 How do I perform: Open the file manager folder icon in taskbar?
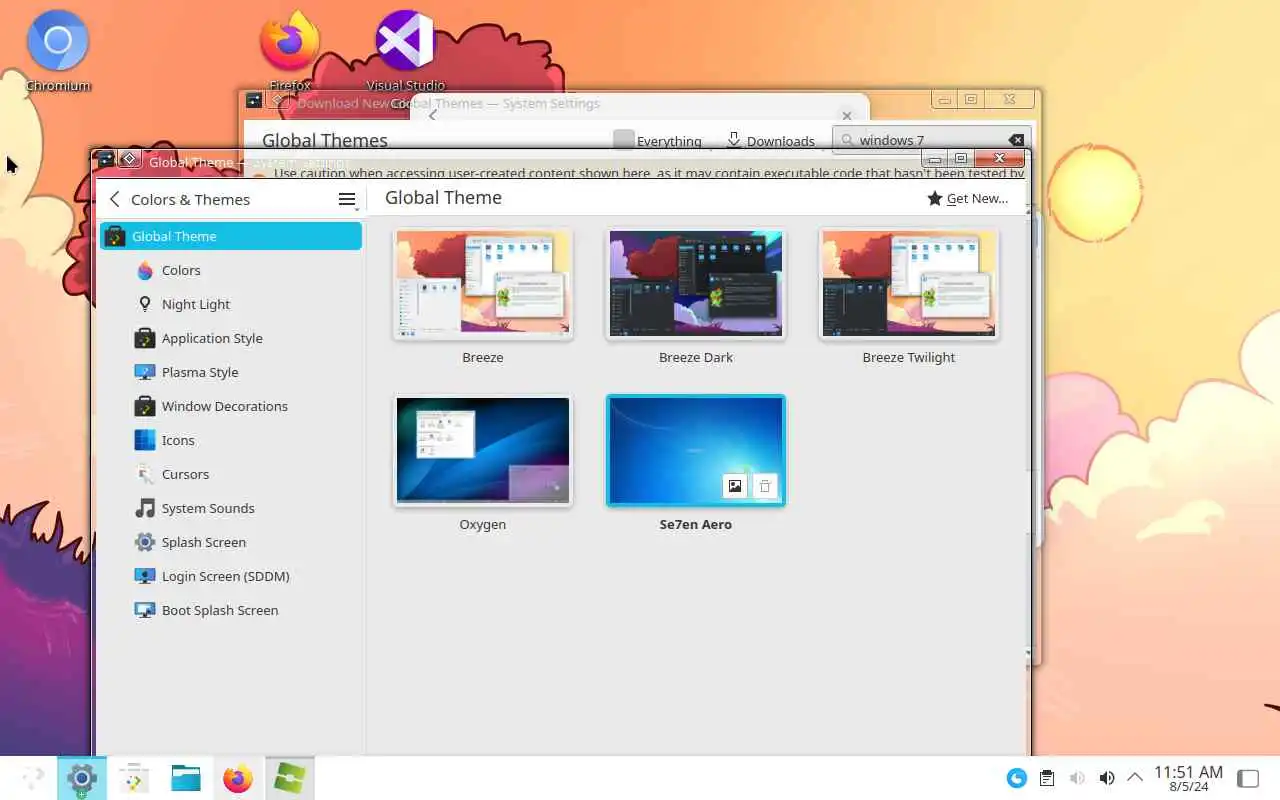pos(186,778)
